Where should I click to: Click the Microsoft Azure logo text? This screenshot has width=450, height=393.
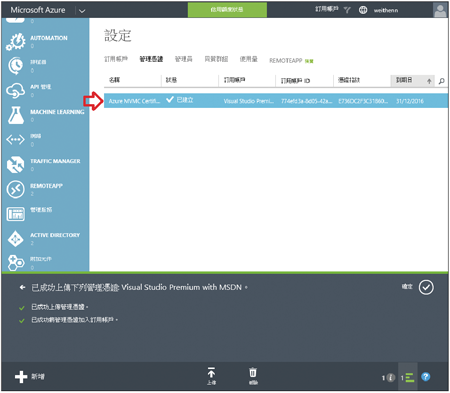[38, 10]
